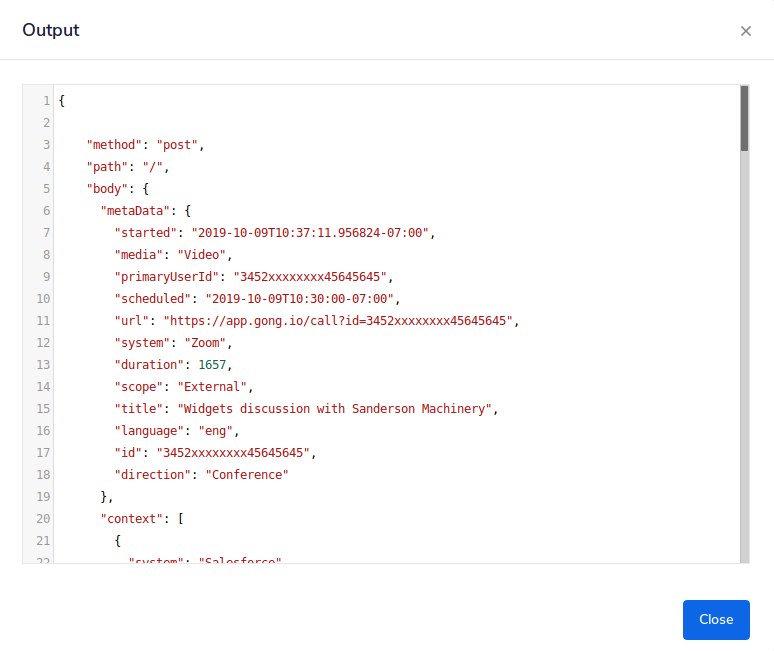Click line number 1 in the gutter
This screenshot has height=651, width=774.
[x=46, y=101]
